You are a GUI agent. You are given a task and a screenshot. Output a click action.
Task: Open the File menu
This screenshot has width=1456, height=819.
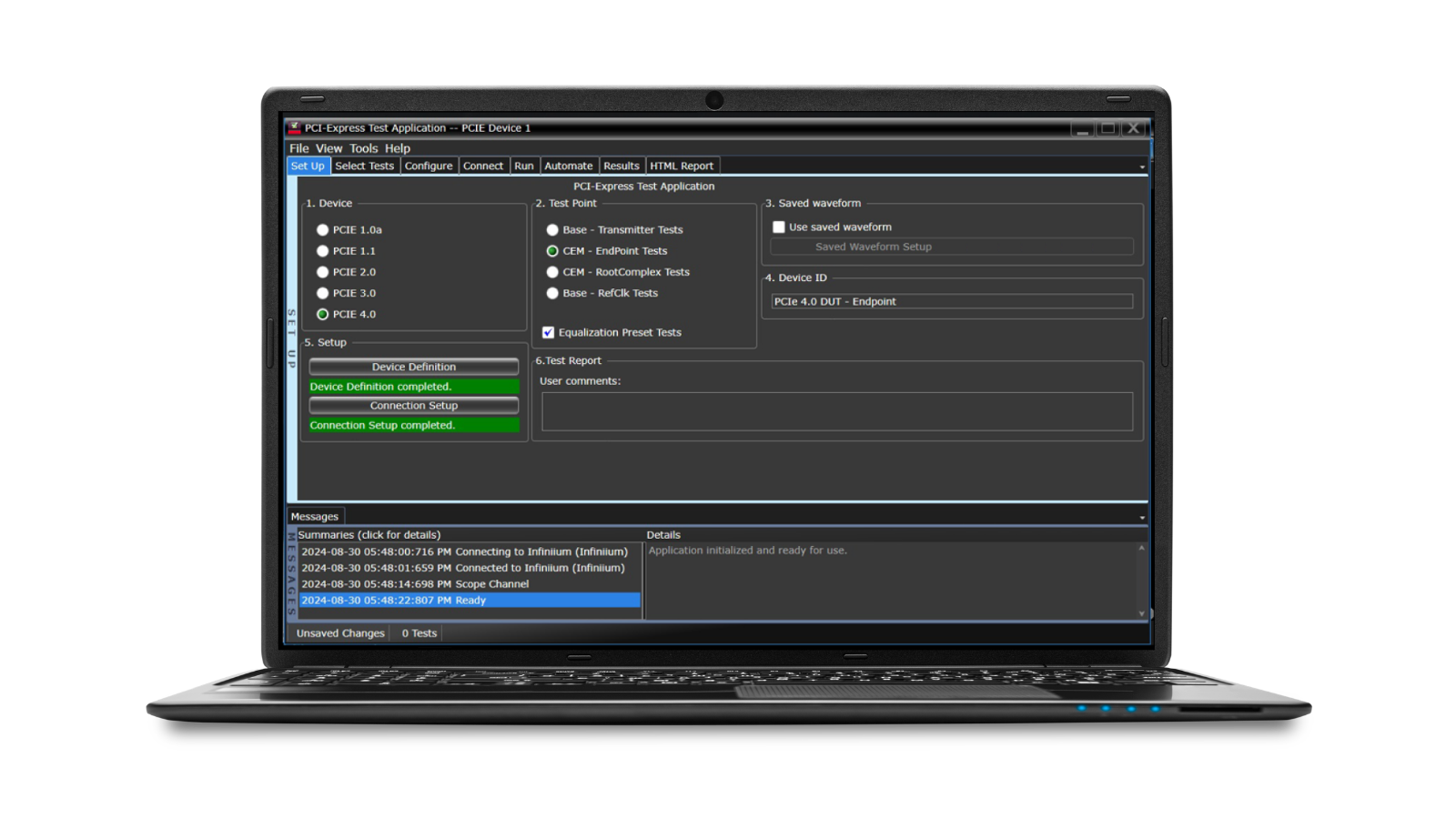299,148
